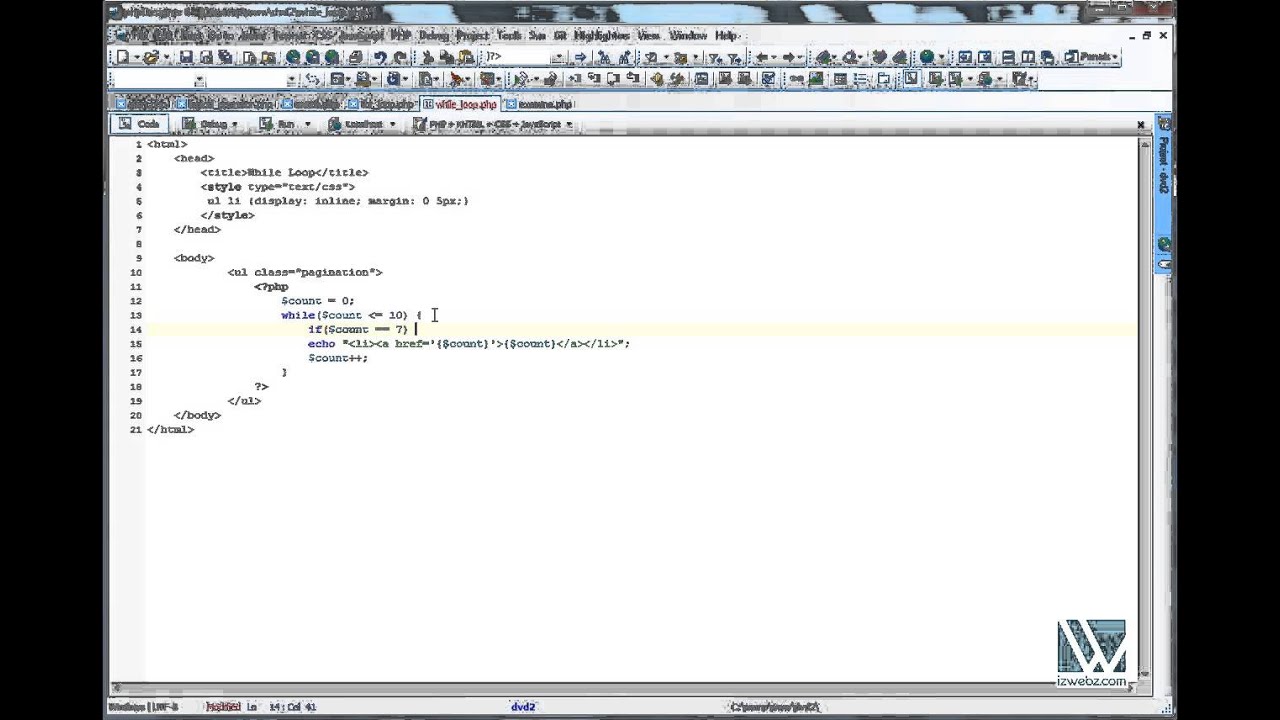Open the Debug button dropdown arrow
This screenshot has width=1280, height=720.
click(234, 125)
